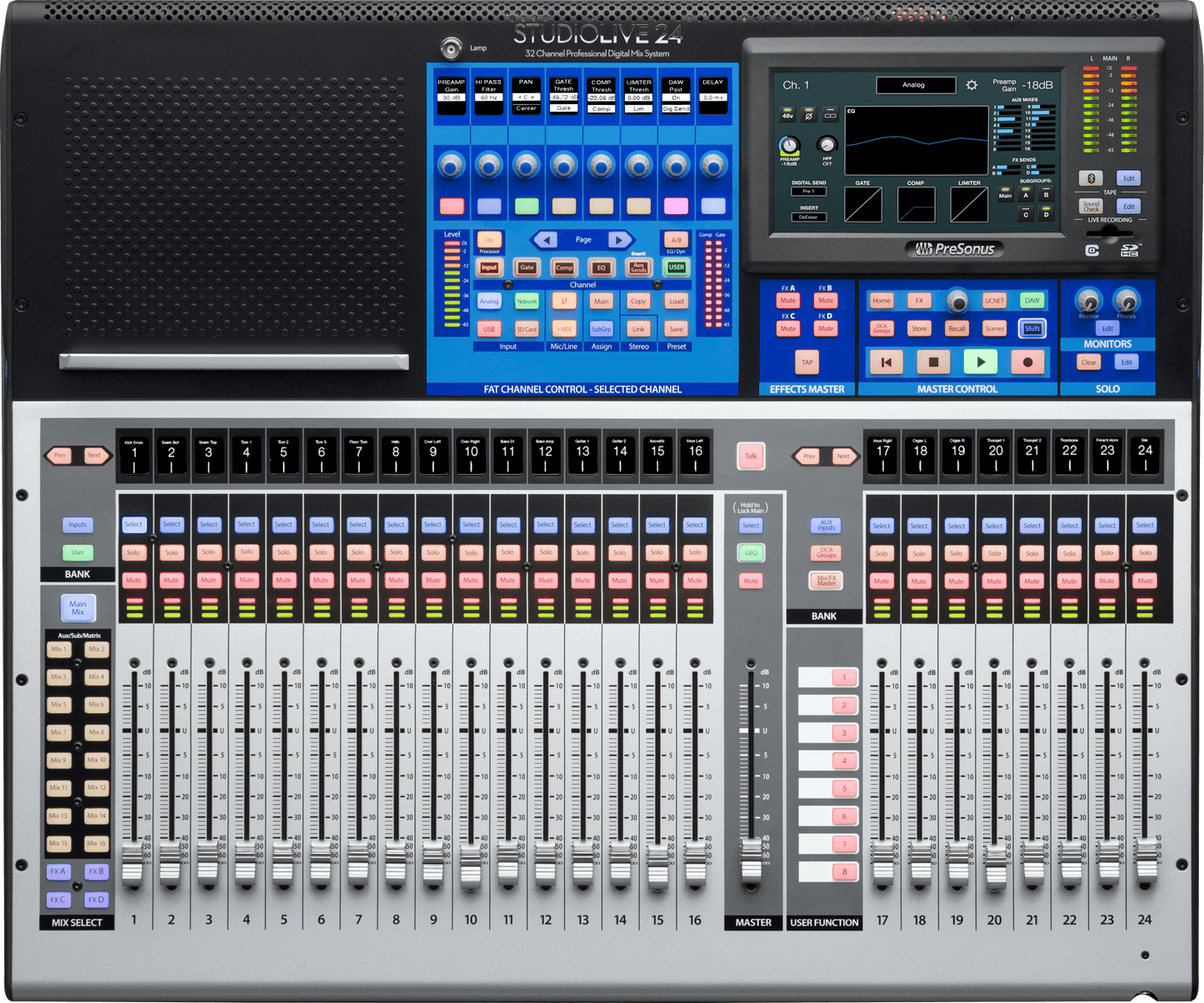Toggle subgroup D assignment on touchscreen
The width and height of the screenshot is (1204, 1003).
click(1047, 213)
